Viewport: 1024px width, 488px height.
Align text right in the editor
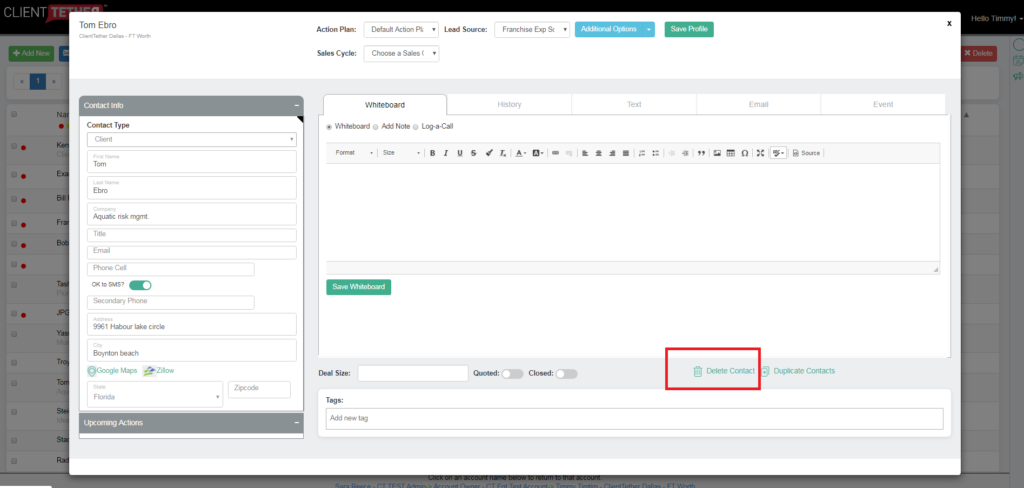pos(612,153)
